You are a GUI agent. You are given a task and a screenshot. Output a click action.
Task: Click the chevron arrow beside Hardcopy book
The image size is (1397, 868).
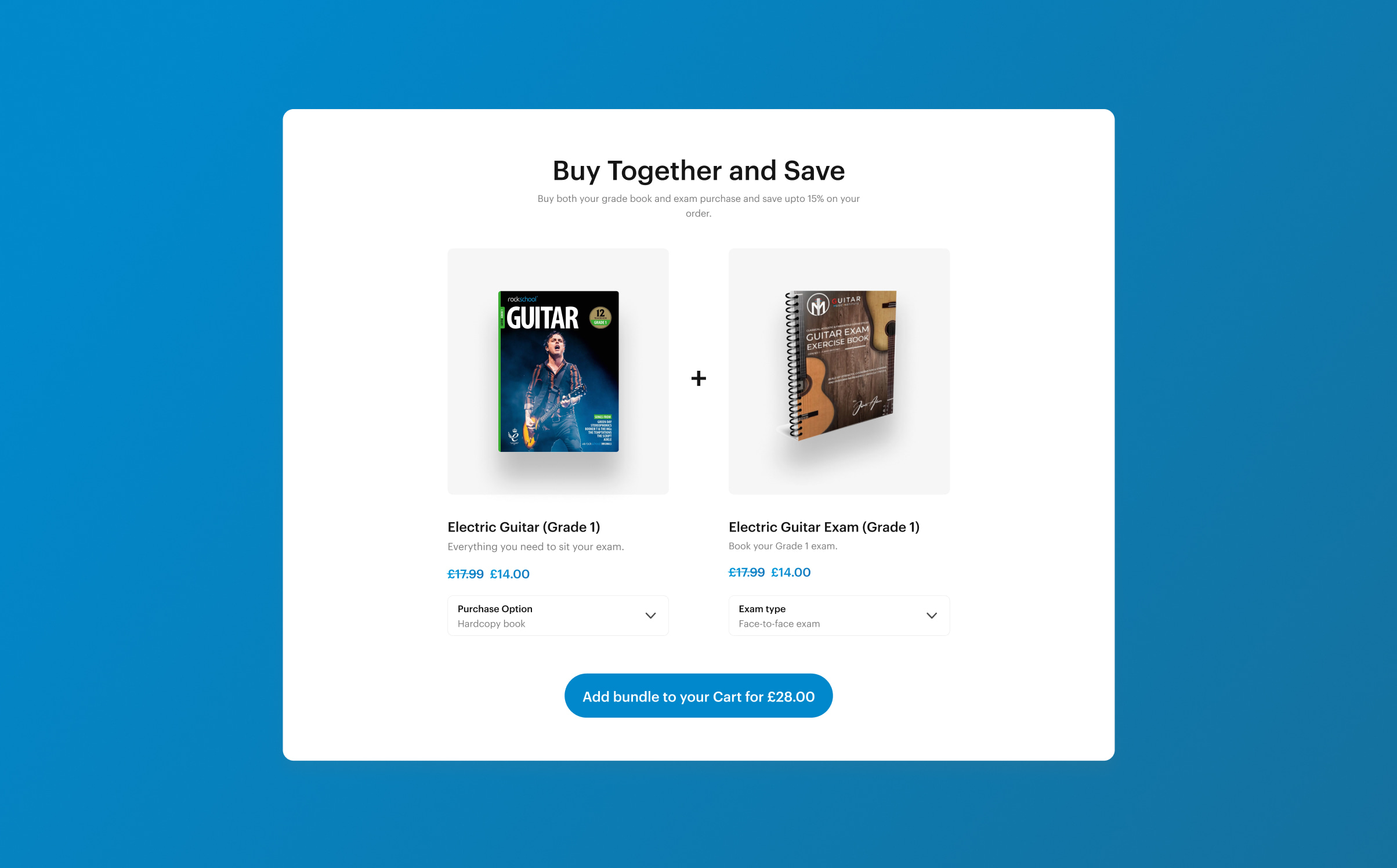[650, 616]
